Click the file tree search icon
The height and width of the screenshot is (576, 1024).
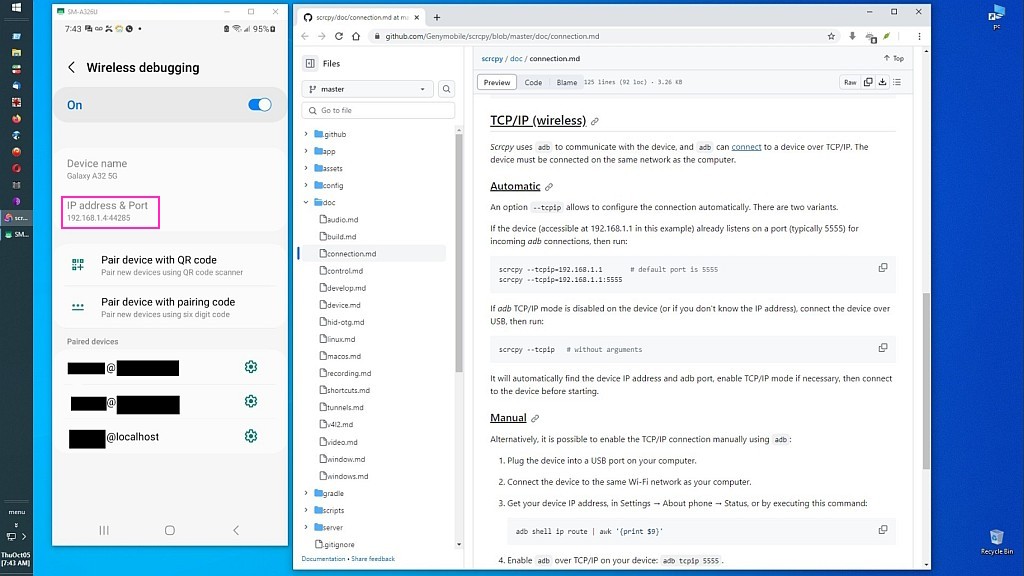point(447,89)
